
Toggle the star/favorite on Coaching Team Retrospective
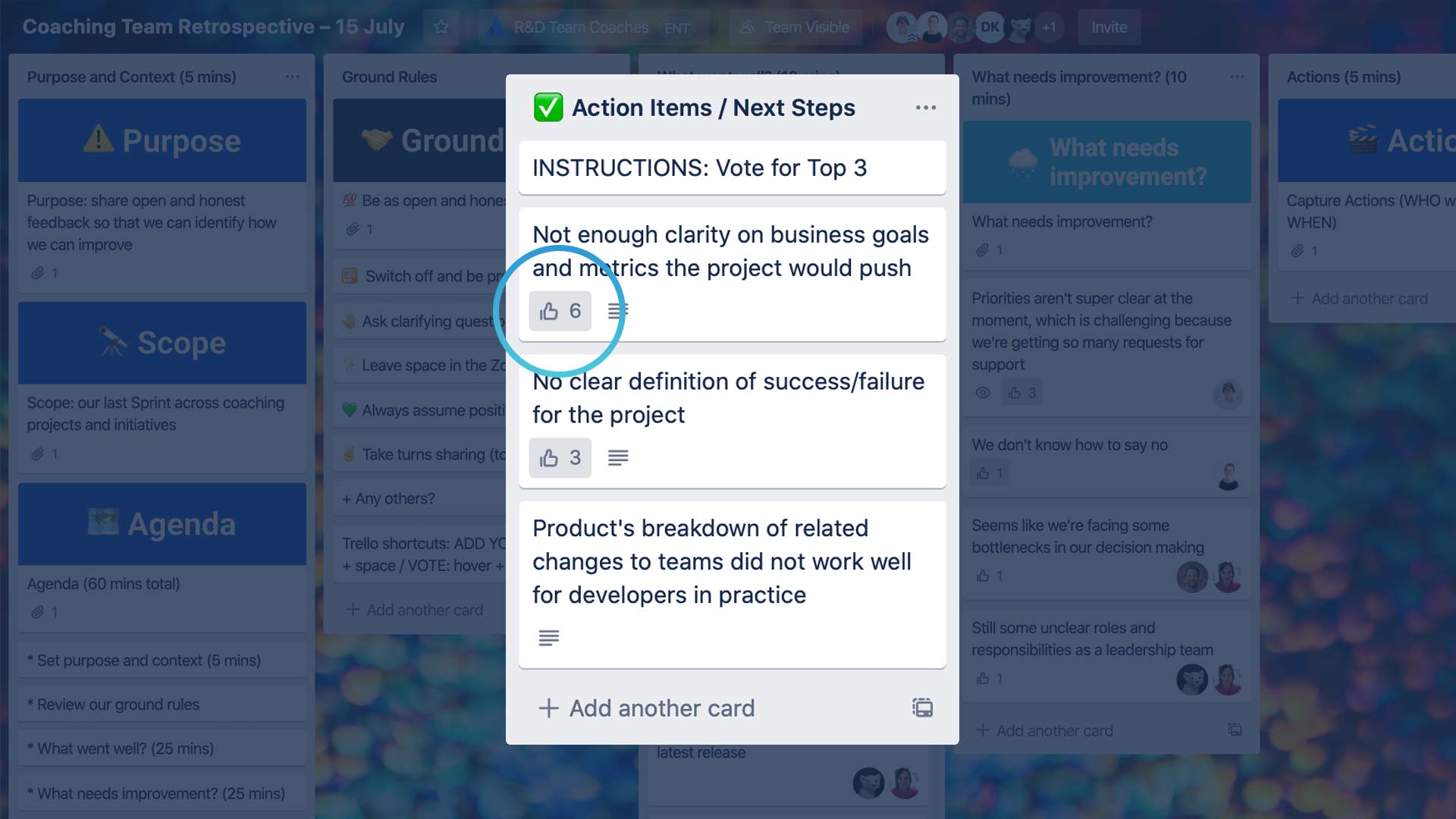(440, 27)
